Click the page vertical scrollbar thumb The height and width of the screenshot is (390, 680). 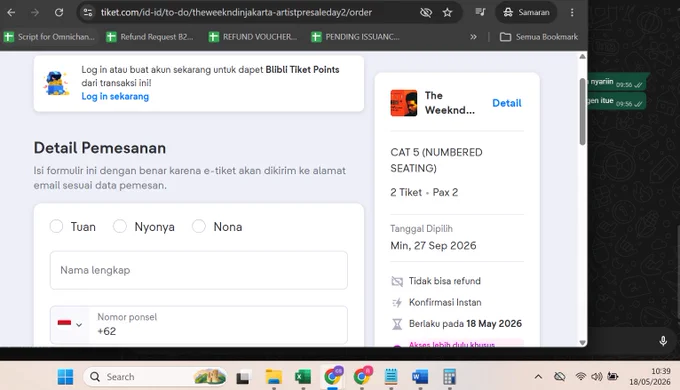click(582, 111)
